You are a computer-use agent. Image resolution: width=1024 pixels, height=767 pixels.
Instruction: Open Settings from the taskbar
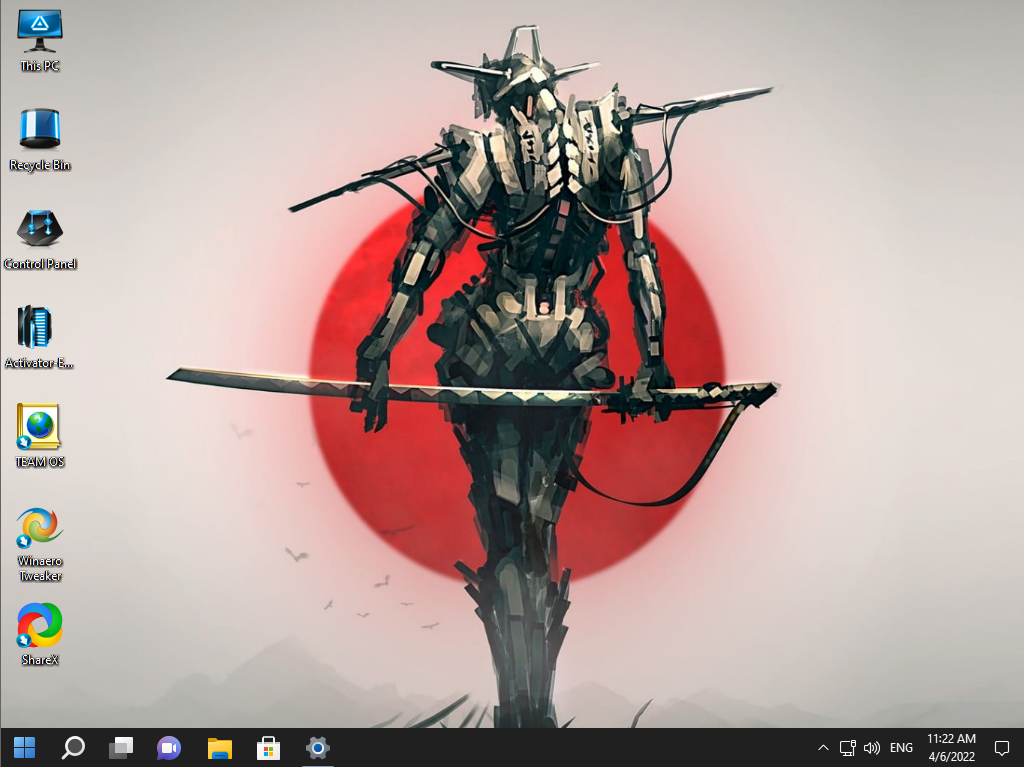pos(317,747)
